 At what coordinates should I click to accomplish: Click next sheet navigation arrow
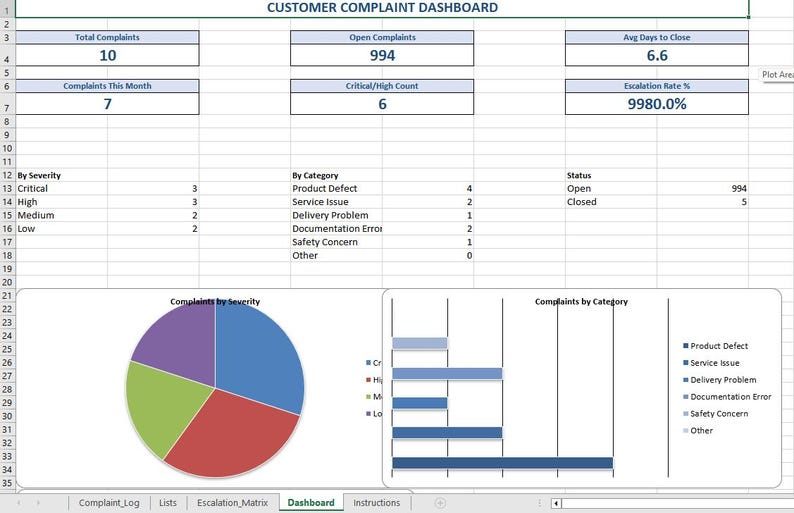(x=38, y=503)
